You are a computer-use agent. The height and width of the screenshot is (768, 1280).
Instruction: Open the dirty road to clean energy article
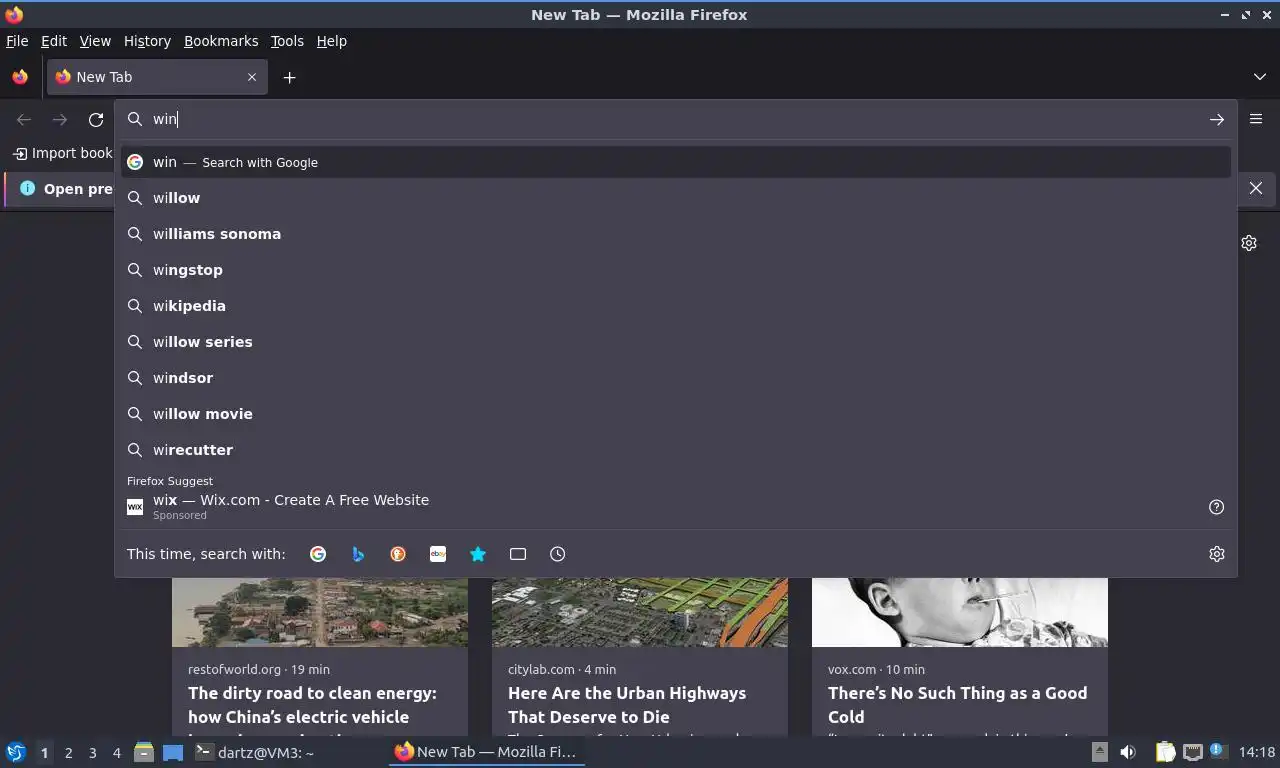tap(312, 705)
